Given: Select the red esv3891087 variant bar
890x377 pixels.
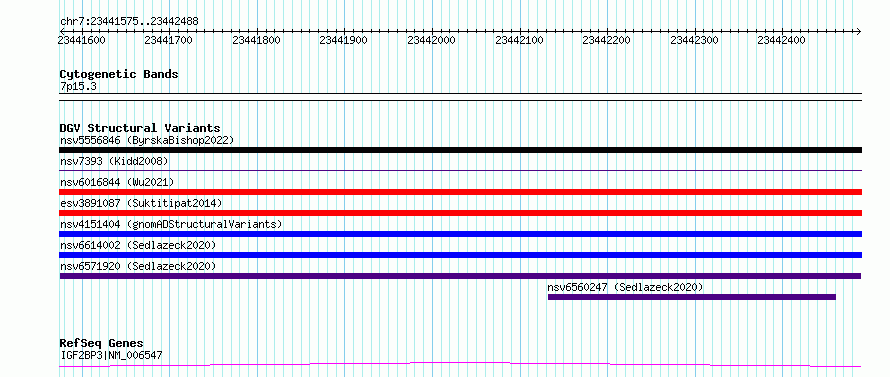Looking at the screenshot, I should click(x=460, y=213).
